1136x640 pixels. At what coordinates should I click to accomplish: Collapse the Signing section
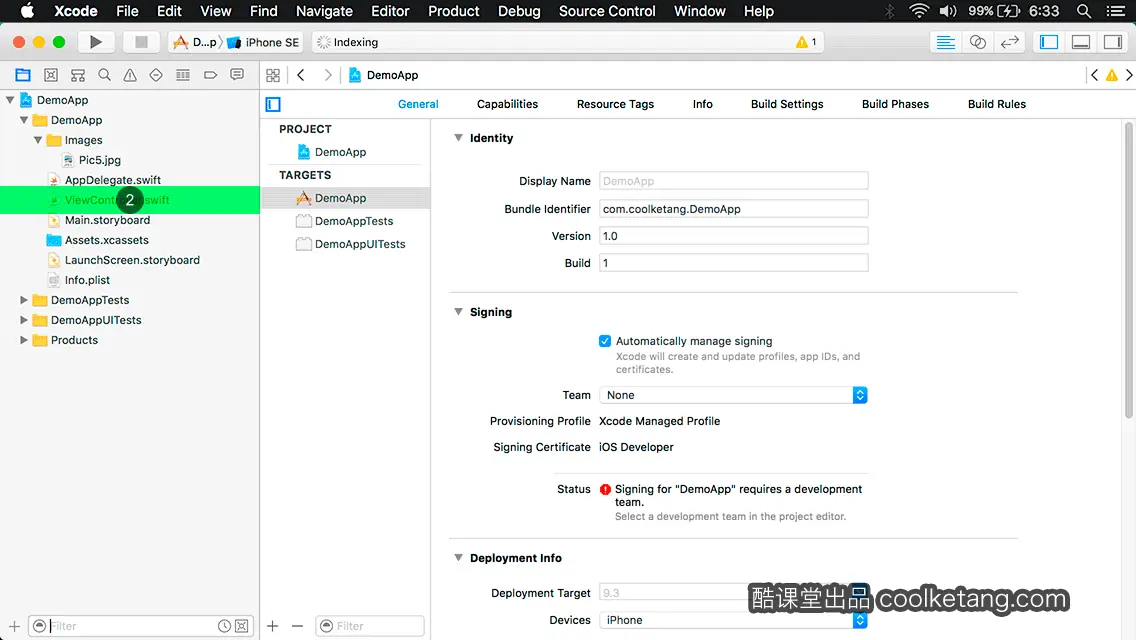(x=459, y=312)
